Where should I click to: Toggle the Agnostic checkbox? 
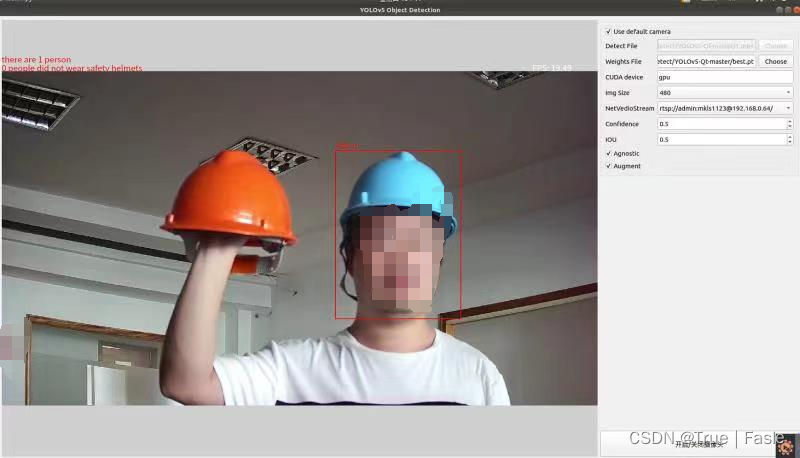click(608, 154)
